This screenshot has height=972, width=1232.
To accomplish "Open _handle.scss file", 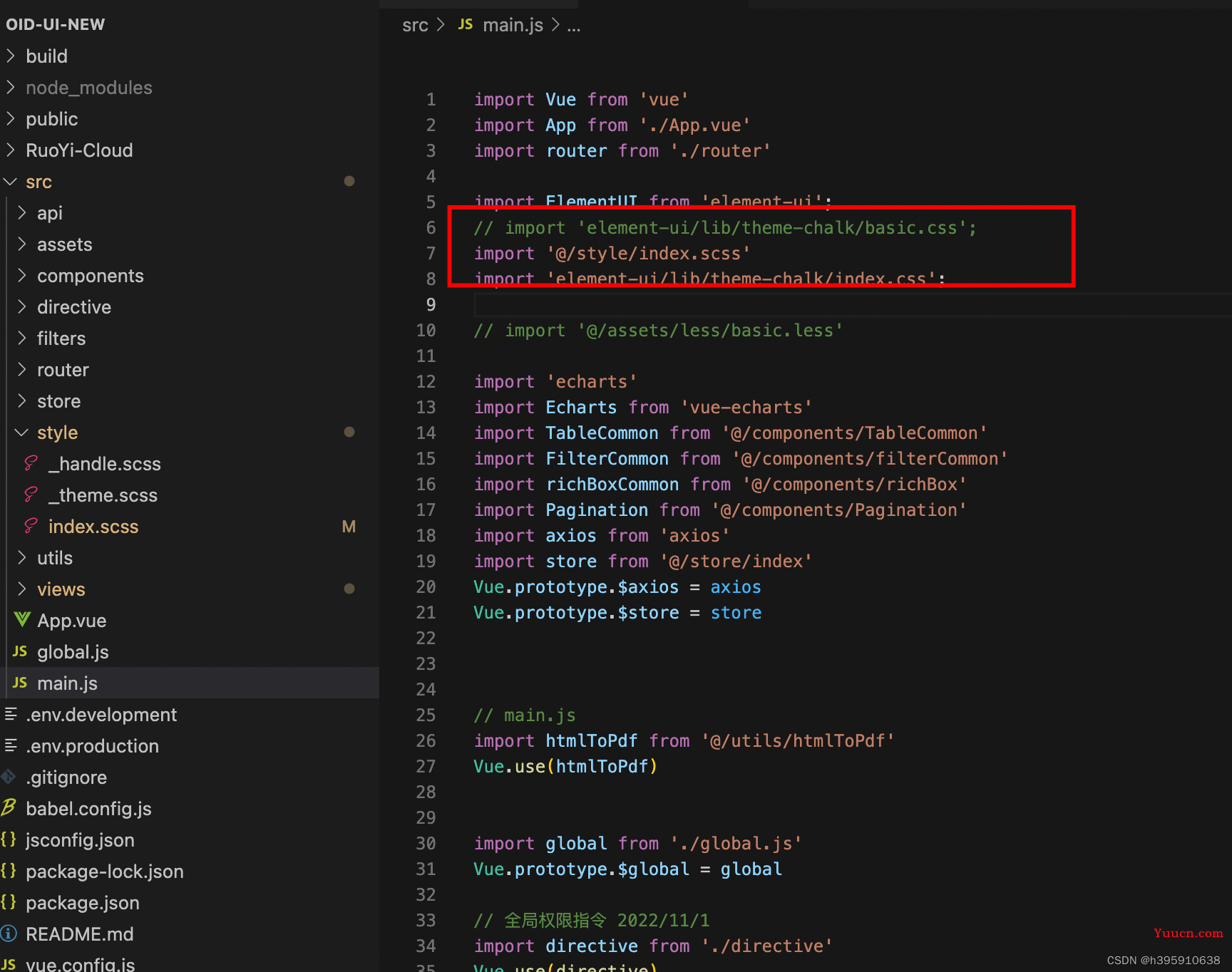I will tap(105, 464).
